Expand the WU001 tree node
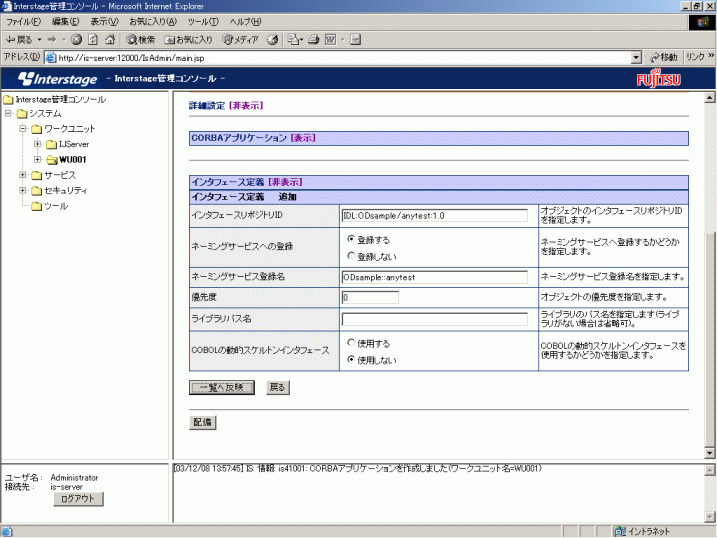 pyautogui.click(x=37, y=159)
